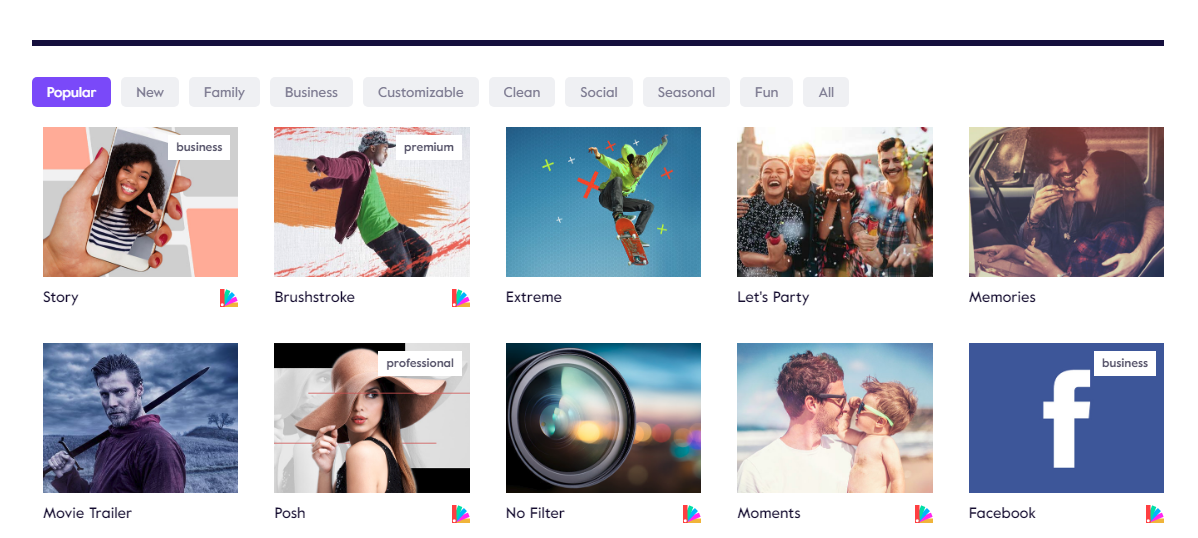The height and width of the screenshot is (538, 1198).
Task: Pick the No Filter lens thumbnail
Action: [x=604, y=418]
